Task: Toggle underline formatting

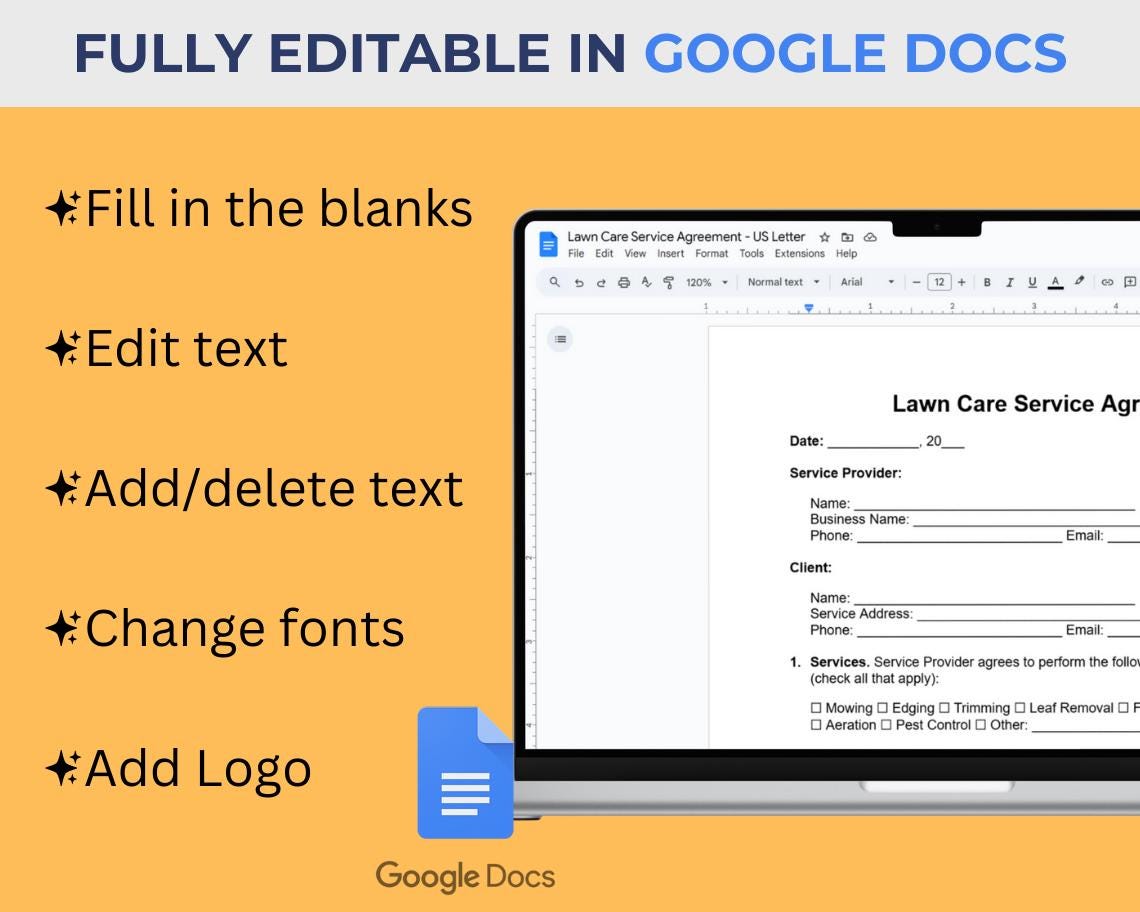Action: pos(1032,282)
